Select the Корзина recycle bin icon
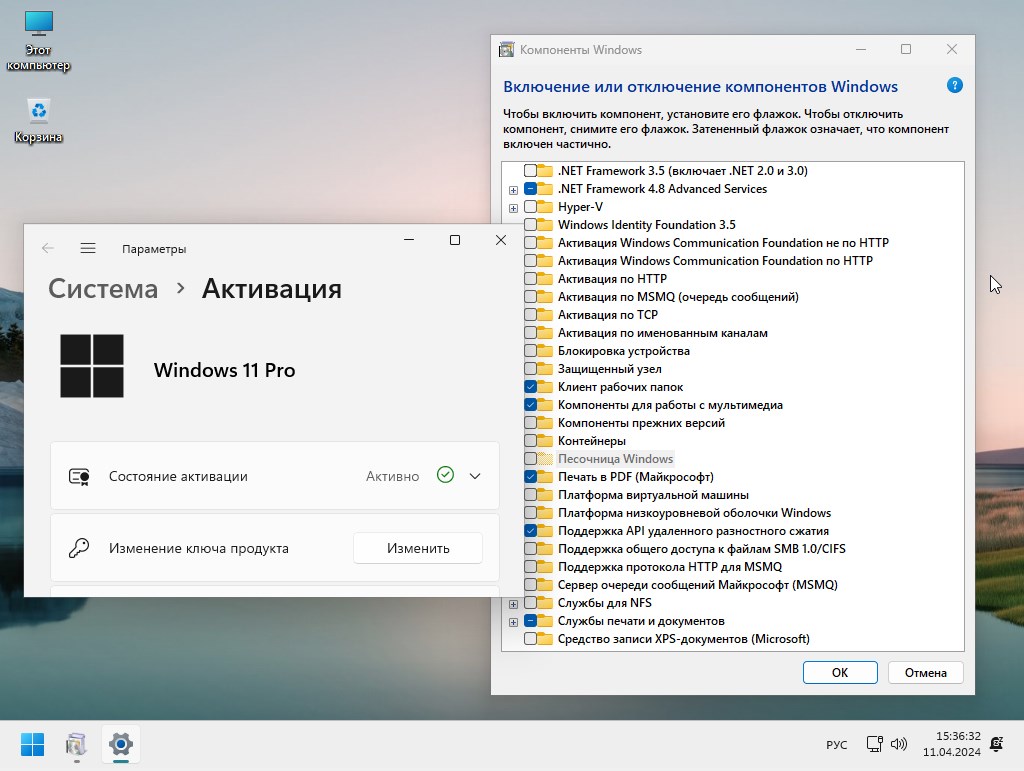The width and height of the screenshot is (1024, 771). click(38, 121)
